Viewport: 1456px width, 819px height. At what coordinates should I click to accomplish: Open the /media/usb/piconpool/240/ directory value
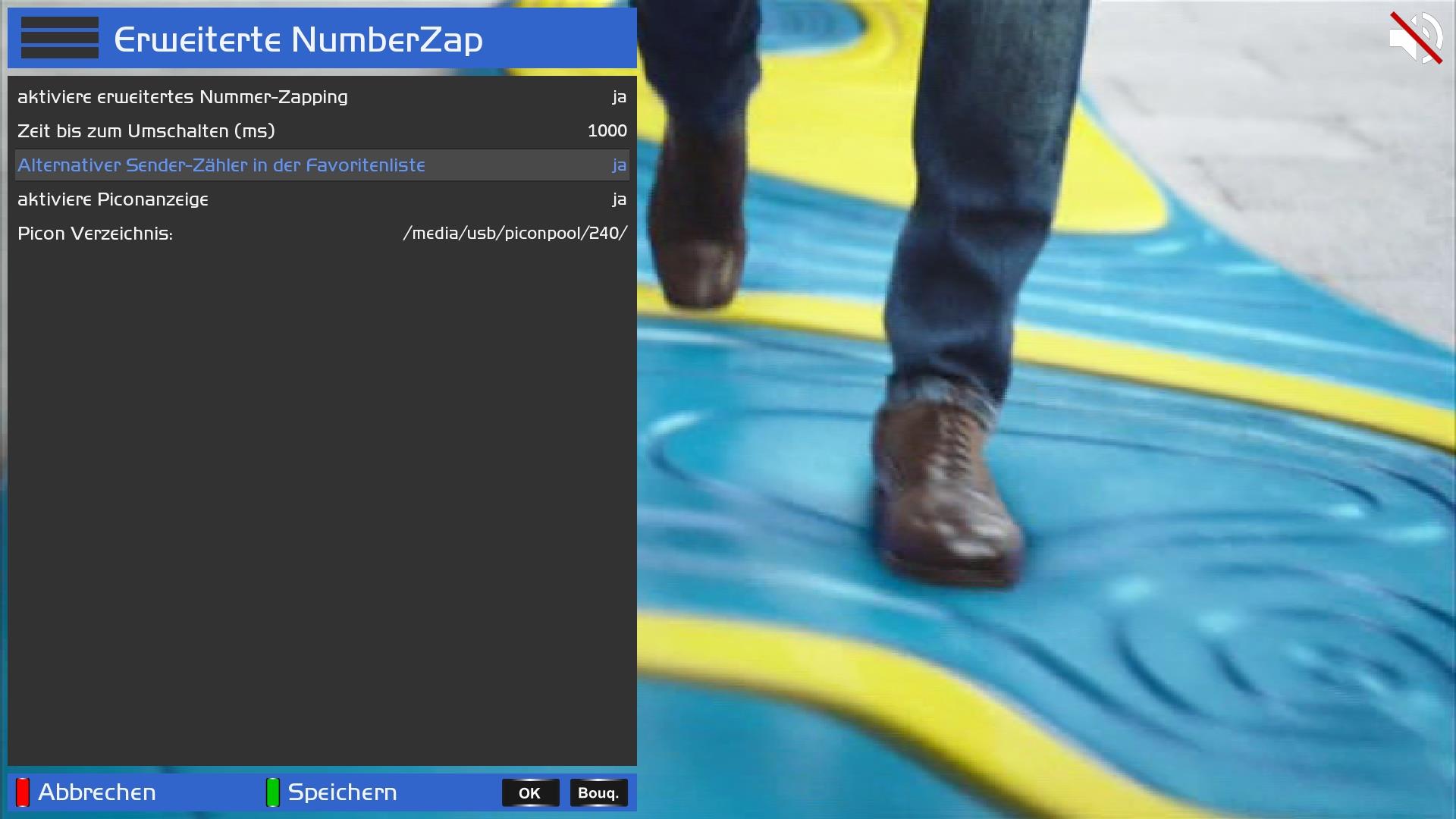(515, 234)
